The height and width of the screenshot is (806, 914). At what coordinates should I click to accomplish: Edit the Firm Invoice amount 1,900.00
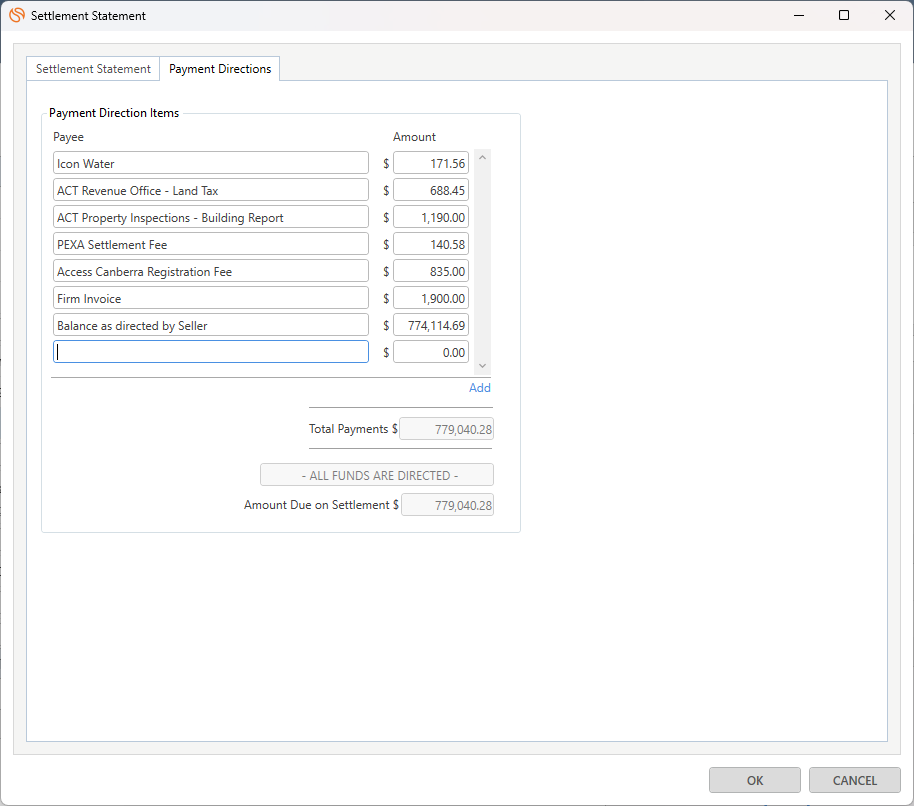click(x=431, y=298)
